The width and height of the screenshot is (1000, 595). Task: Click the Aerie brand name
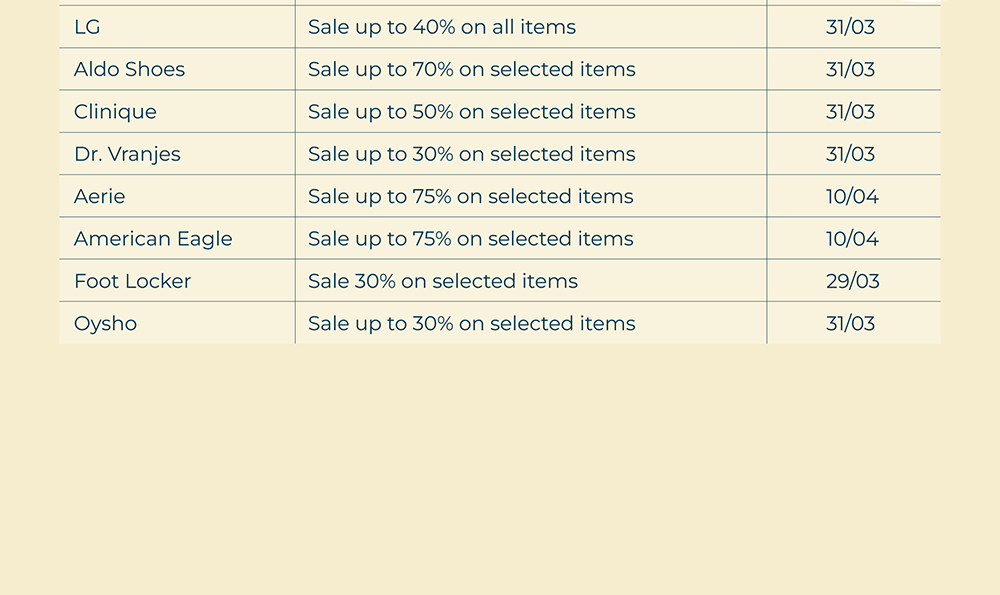tap(99, 196)
